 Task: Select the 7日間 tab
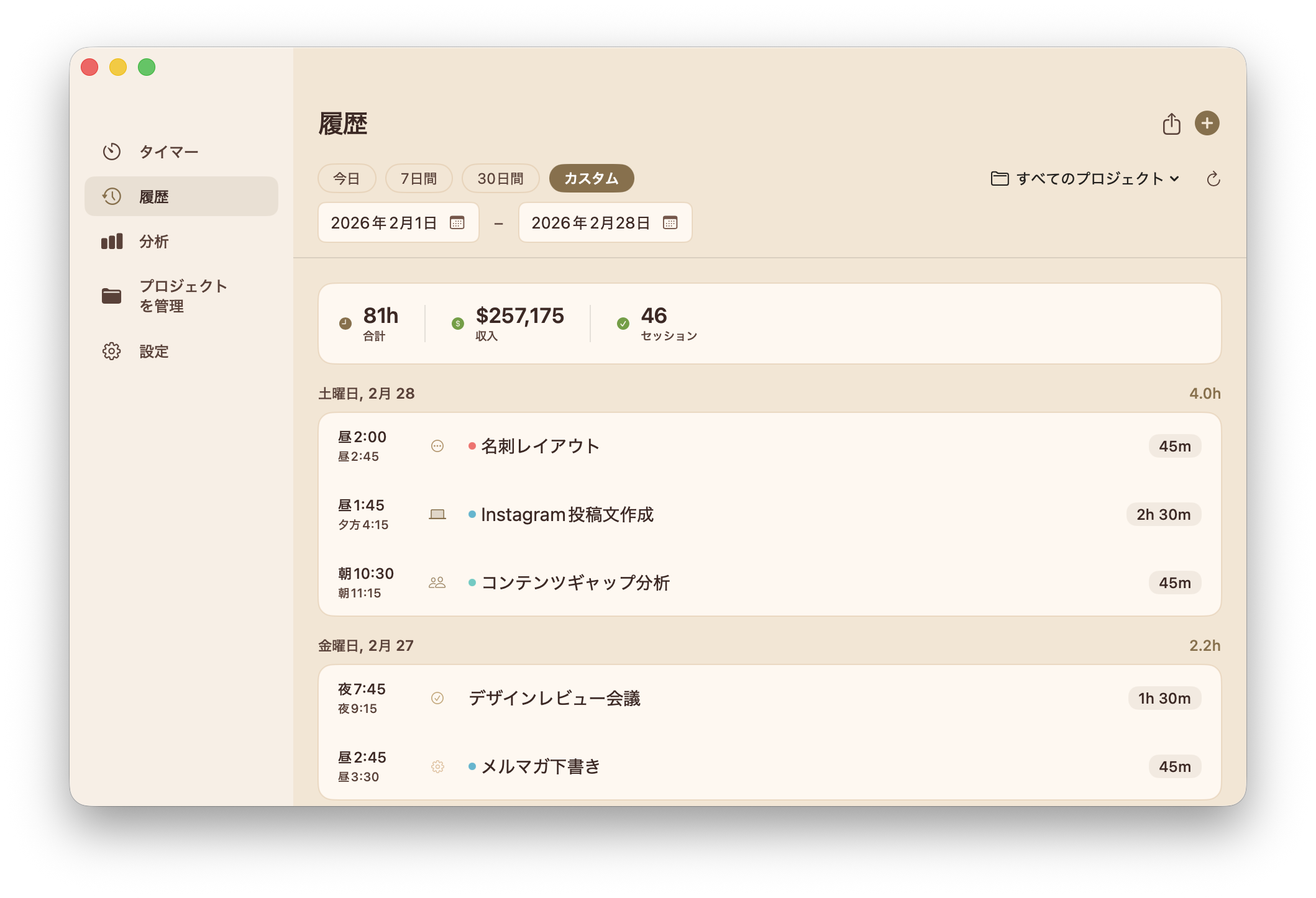419,178
